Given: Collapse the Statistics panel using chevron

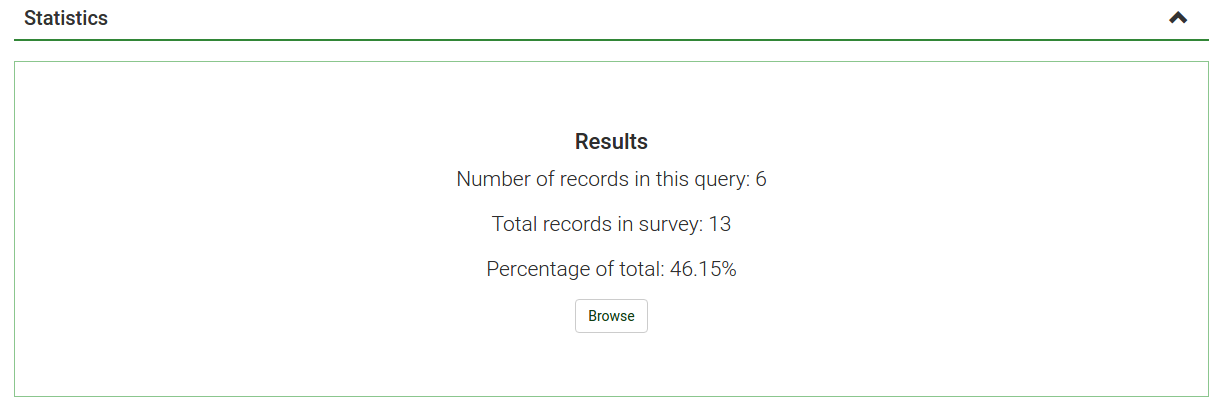Looking at the screenshot, I should pos(1178,18).
